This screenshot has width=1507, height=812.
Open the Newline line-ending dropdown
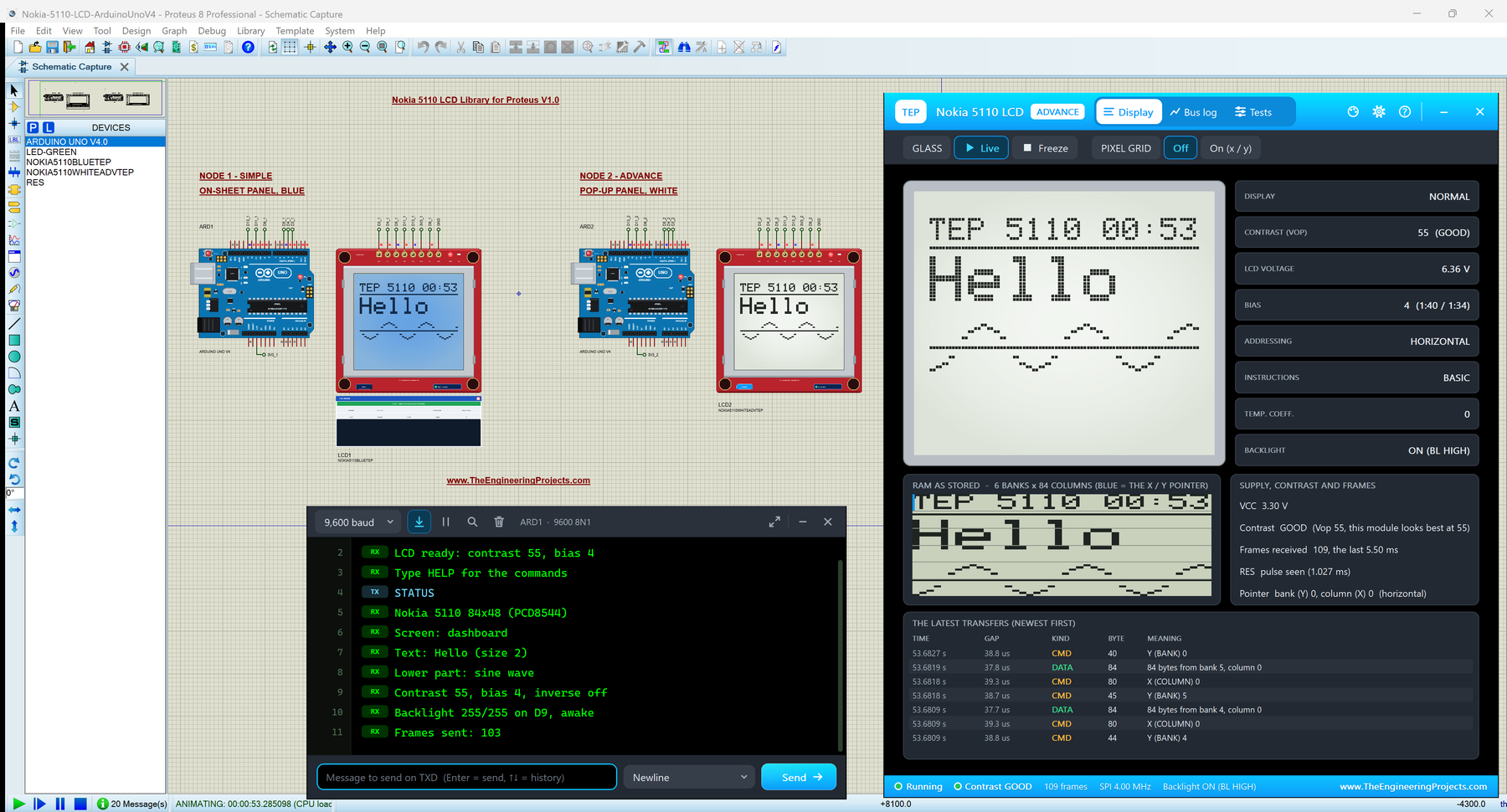pyautogui.click(x=689, y=777)
